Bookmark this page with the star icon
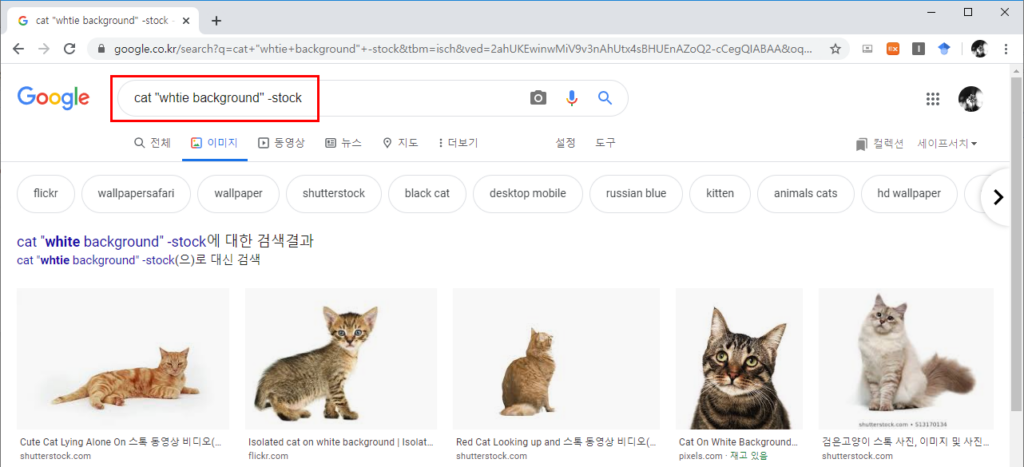This screenshot has height=467, width=1024. (835, 49)
